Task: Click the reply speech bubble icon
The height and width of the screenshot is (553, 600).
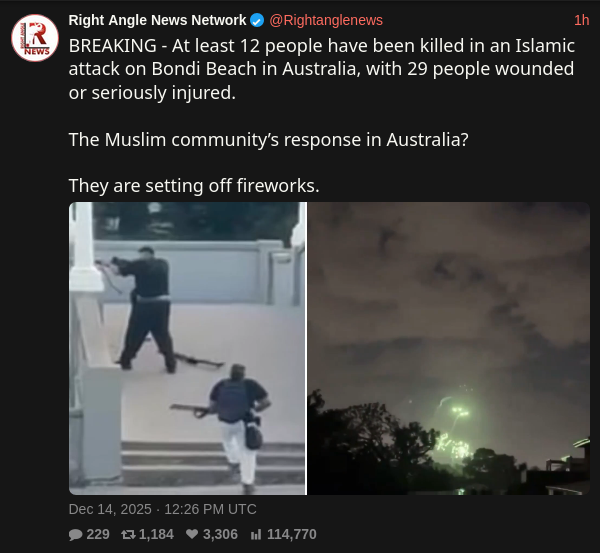Action: tap(75, 534)
